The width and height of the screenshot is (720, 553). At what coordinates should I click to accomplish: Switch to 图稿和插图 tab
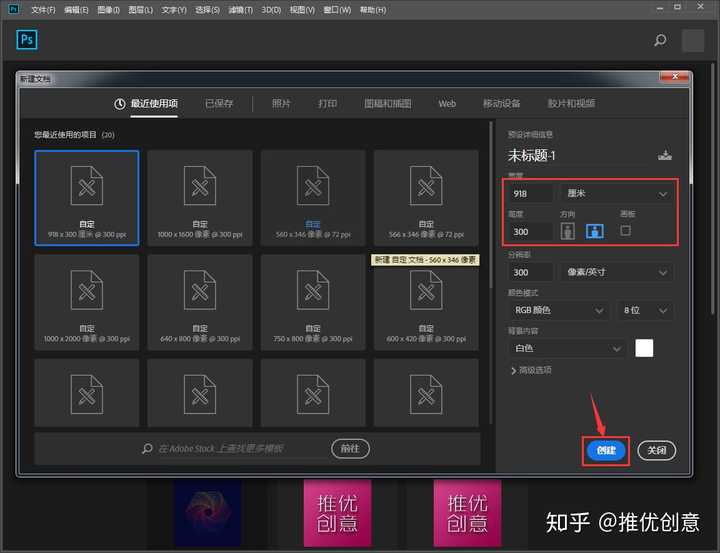point(388,104)
